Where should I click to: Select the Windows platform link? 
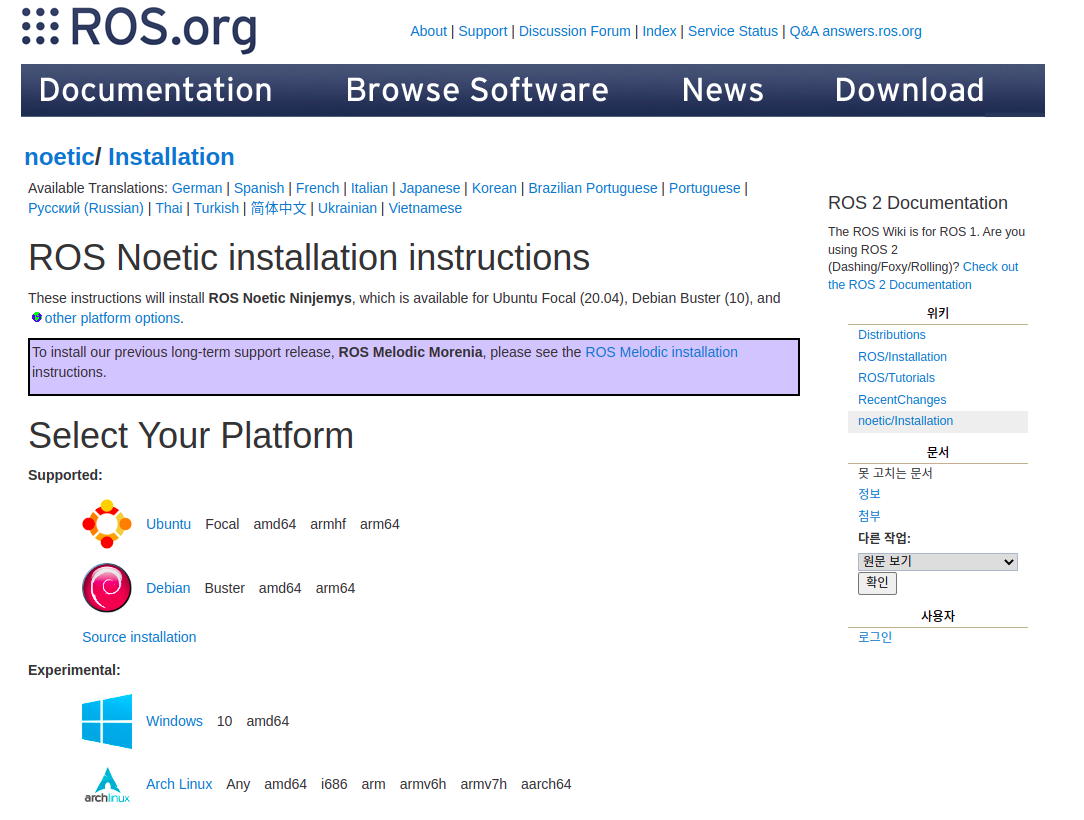(x=174, y=721)
